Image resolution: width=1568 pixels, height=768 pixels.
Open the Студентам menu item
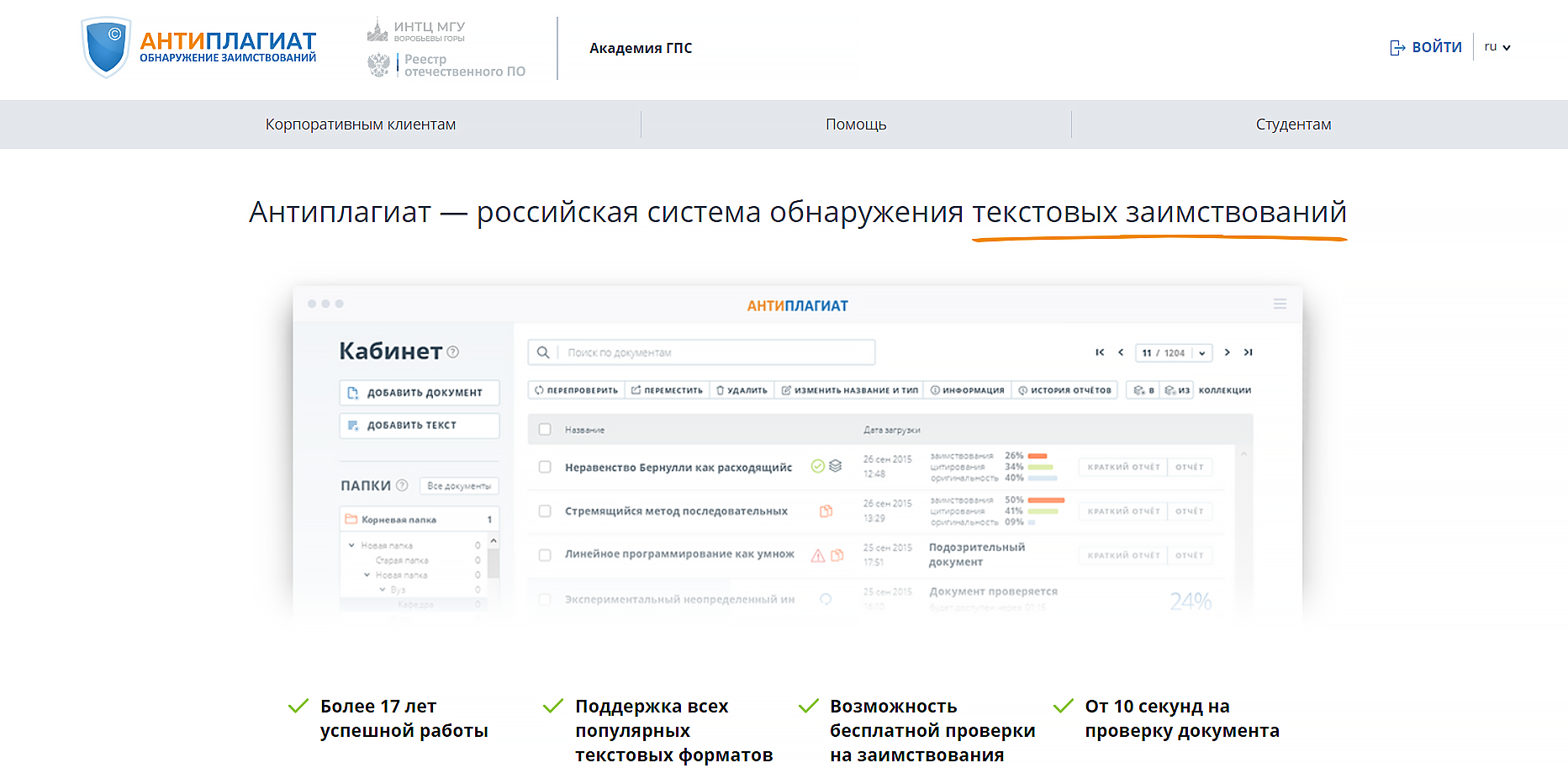click(x=1294, y=124)
